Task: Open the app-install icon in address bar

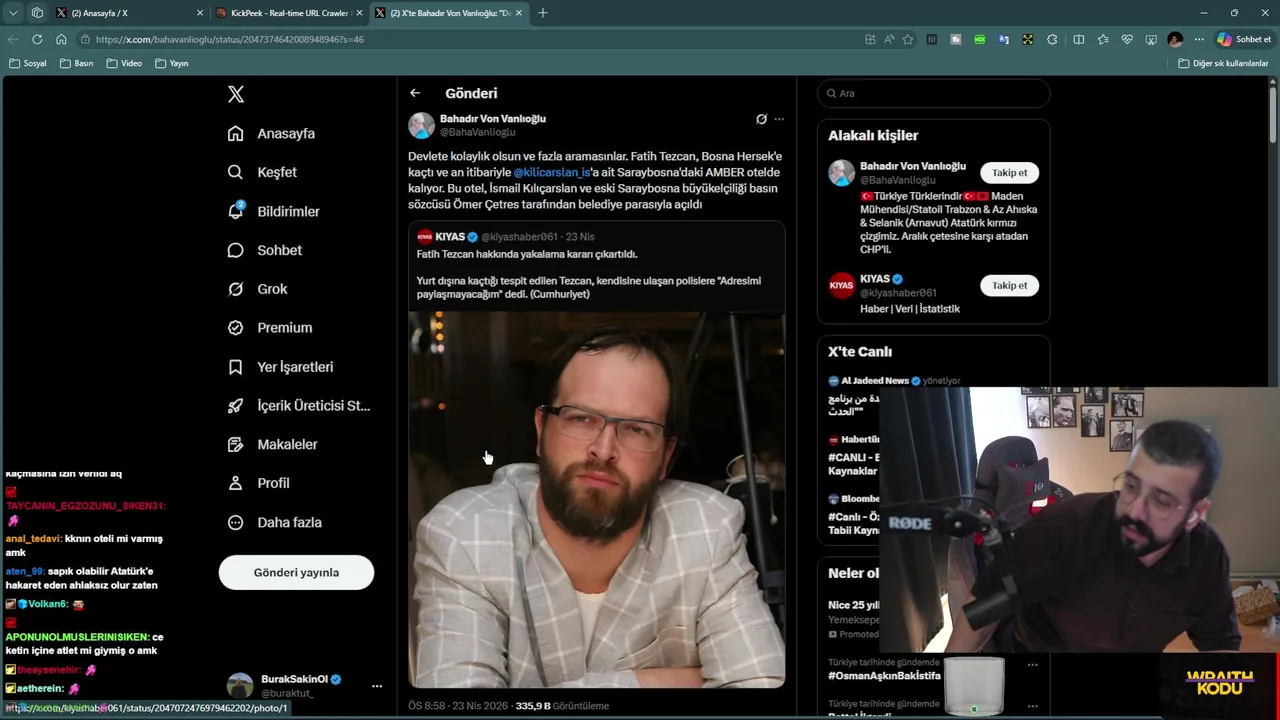Action: (x=870, y=39)
